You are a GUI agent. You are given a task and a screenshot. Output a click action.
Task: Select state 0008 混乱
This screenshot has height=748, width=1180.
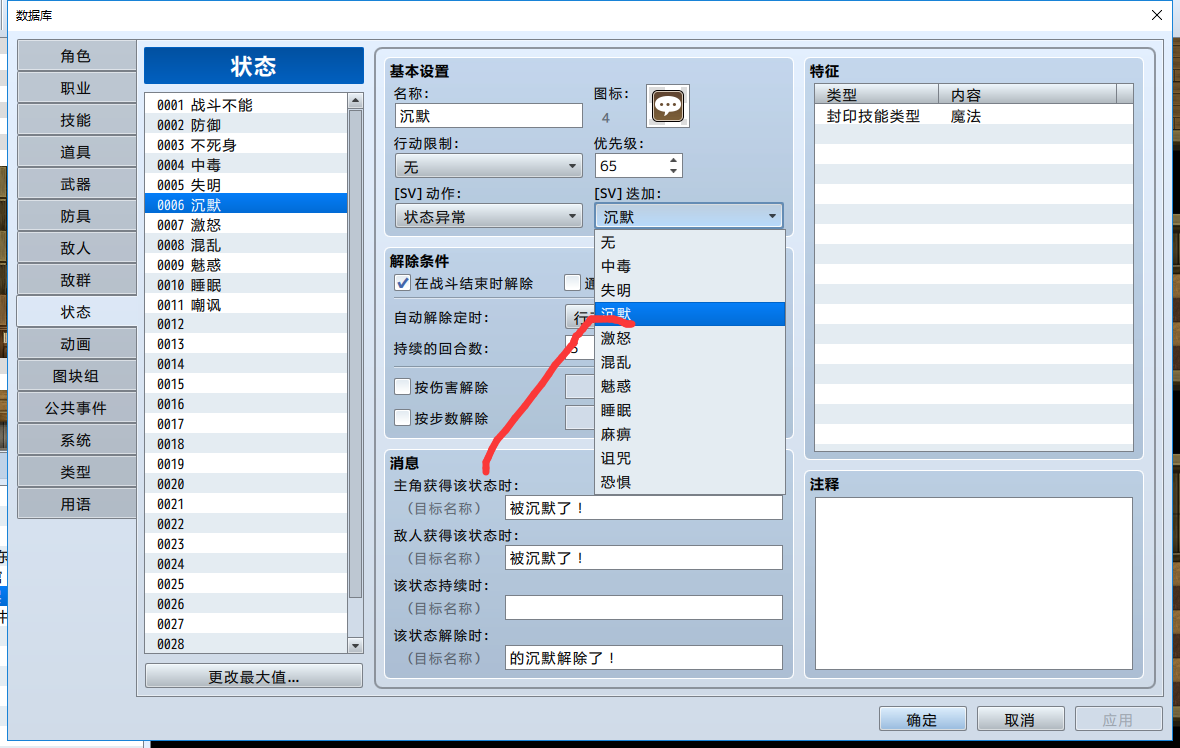click(246, 245)
